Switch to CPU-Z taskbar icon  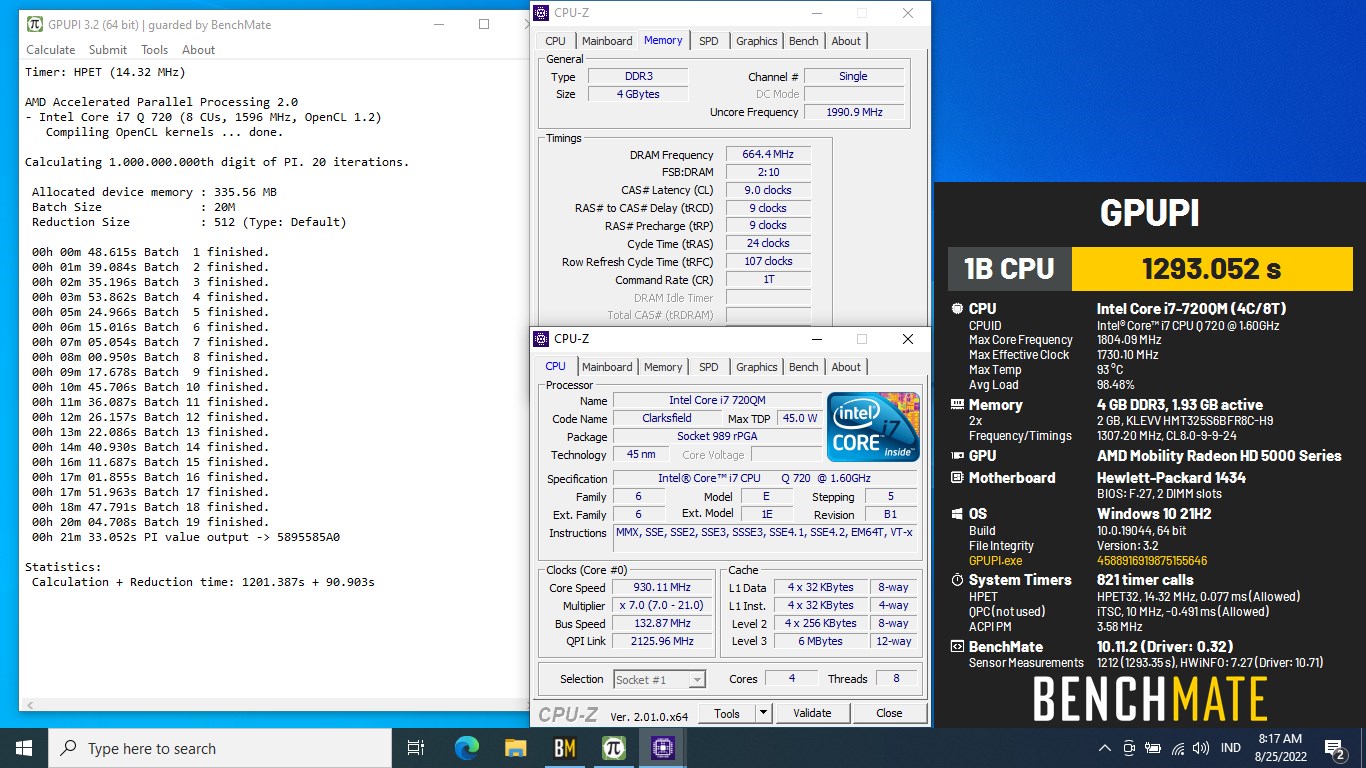tap(662, 748)
